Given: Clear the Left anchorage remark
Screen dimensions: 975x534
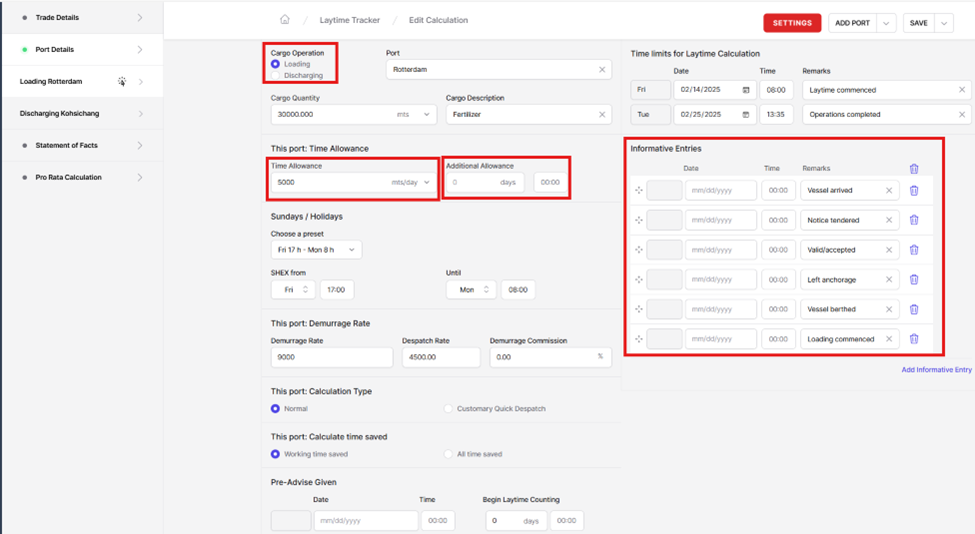Looking at the screenshot, I should pos(889,280).
